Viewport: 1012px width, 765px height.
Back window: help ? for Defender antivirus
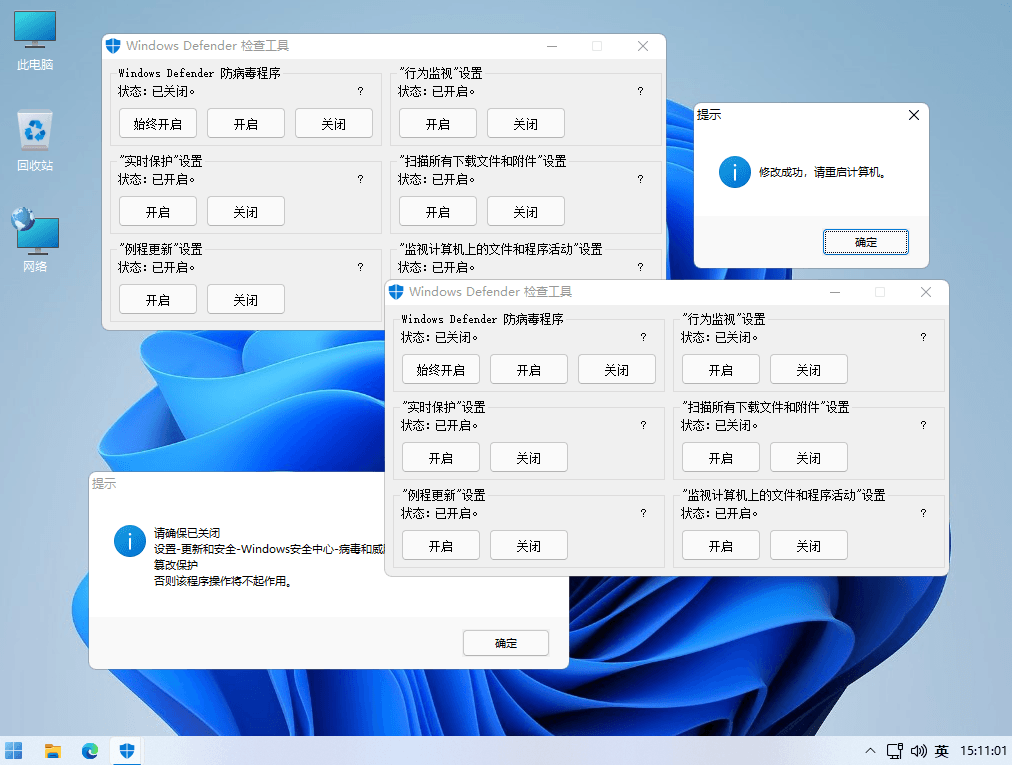(360, 91)
